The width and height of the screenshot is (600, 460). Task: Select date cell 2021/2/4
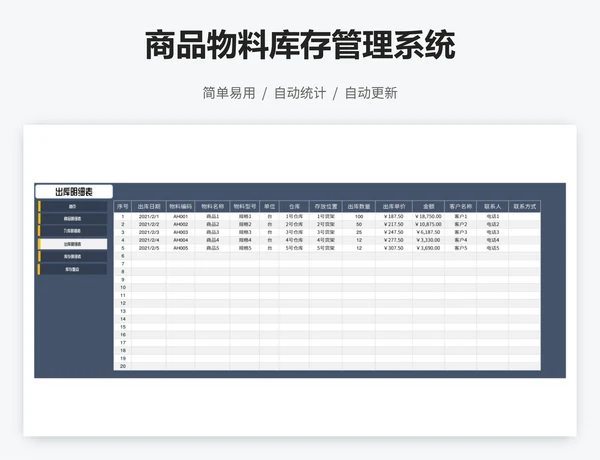[x=149, y=240]
